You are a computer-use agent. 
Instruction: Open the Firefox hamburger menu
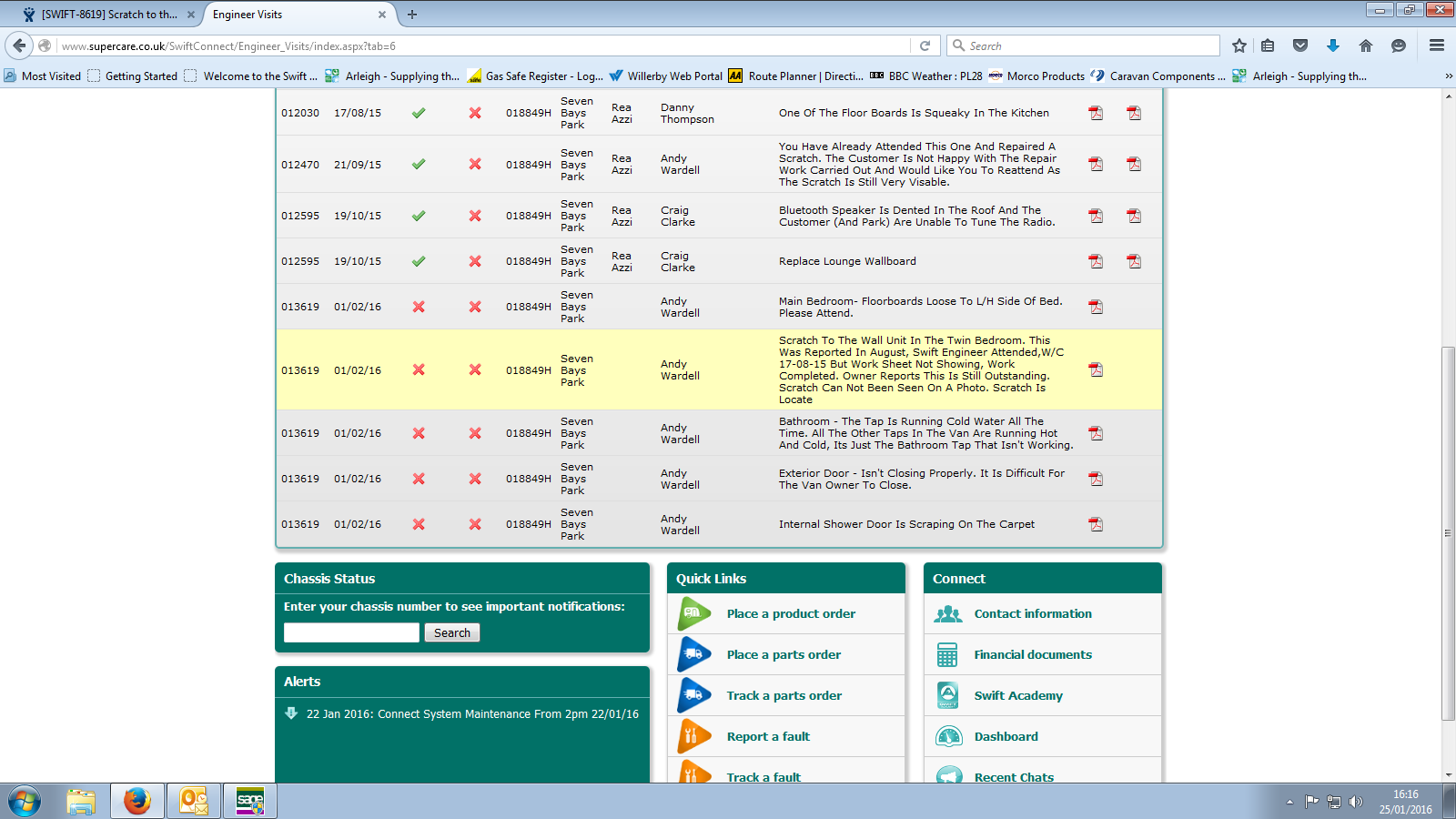[x=1437, y=45]
